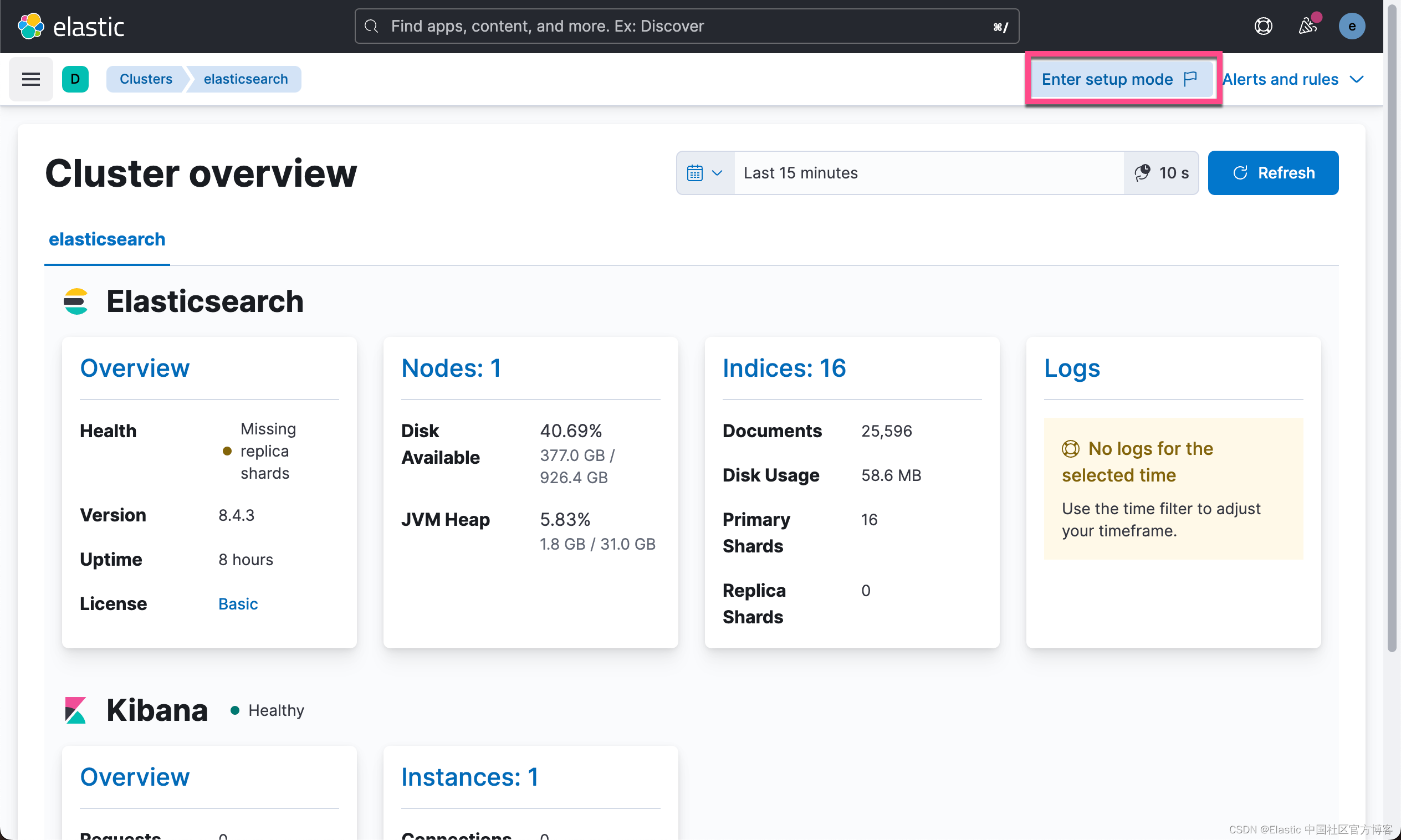Click the user avatar with letter e
Viewport: 1401px width, 840px height.
pyautogui.click(x=1352, y=26)
